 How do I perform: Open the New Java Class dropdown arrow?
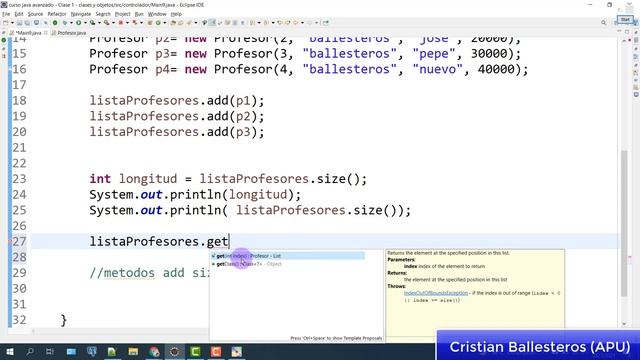click(x=164, y=23)
